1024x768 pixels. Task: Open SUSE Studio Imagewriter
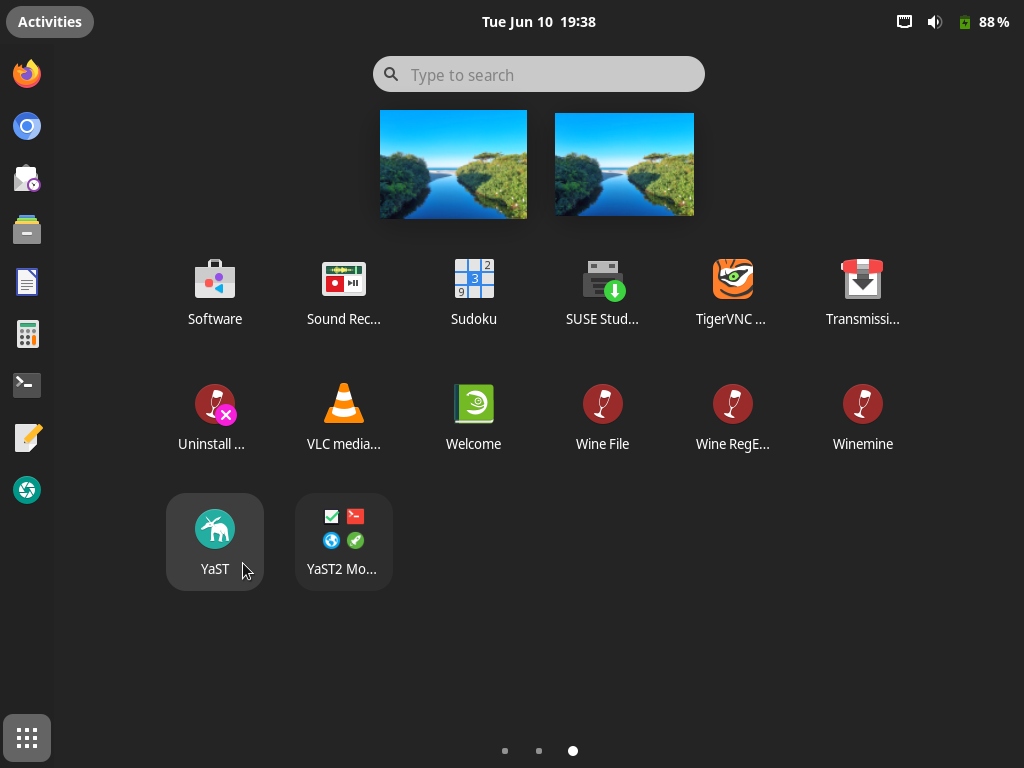[x=602, y=293]
